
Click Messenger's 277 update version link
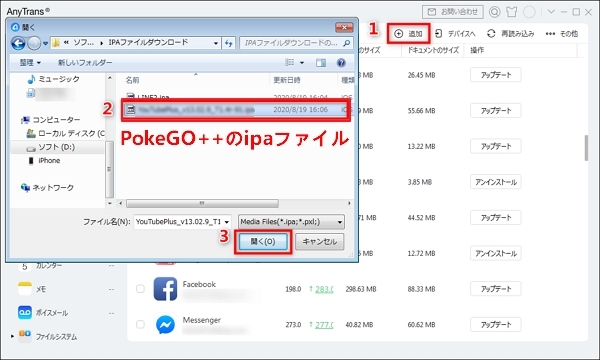pos(324,325)
